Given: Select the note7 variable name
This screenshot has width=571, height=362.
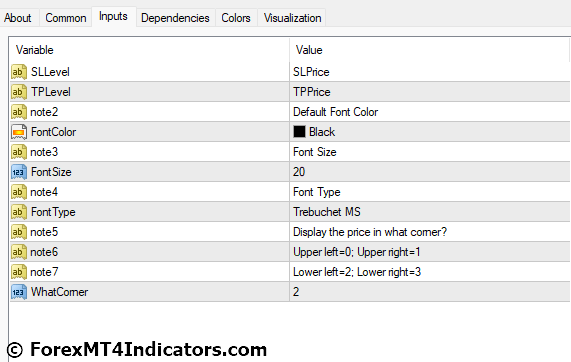Looking at the screenshot, I should pyautogui.click(x=44, y=272).
